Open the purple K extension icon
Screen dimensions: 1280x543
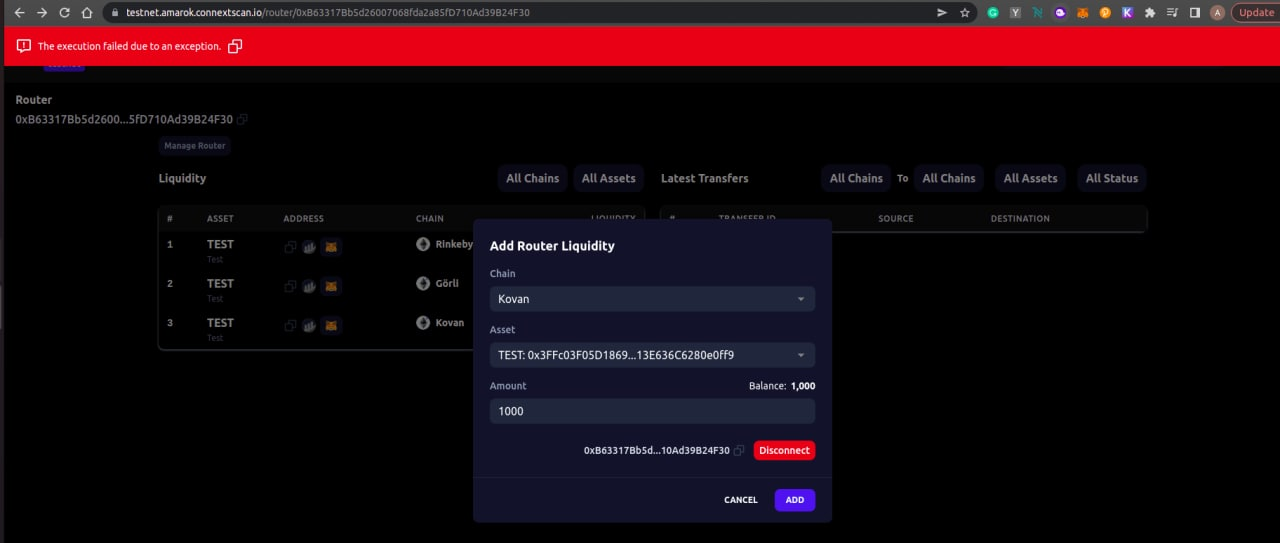[x=1127, y=13]
